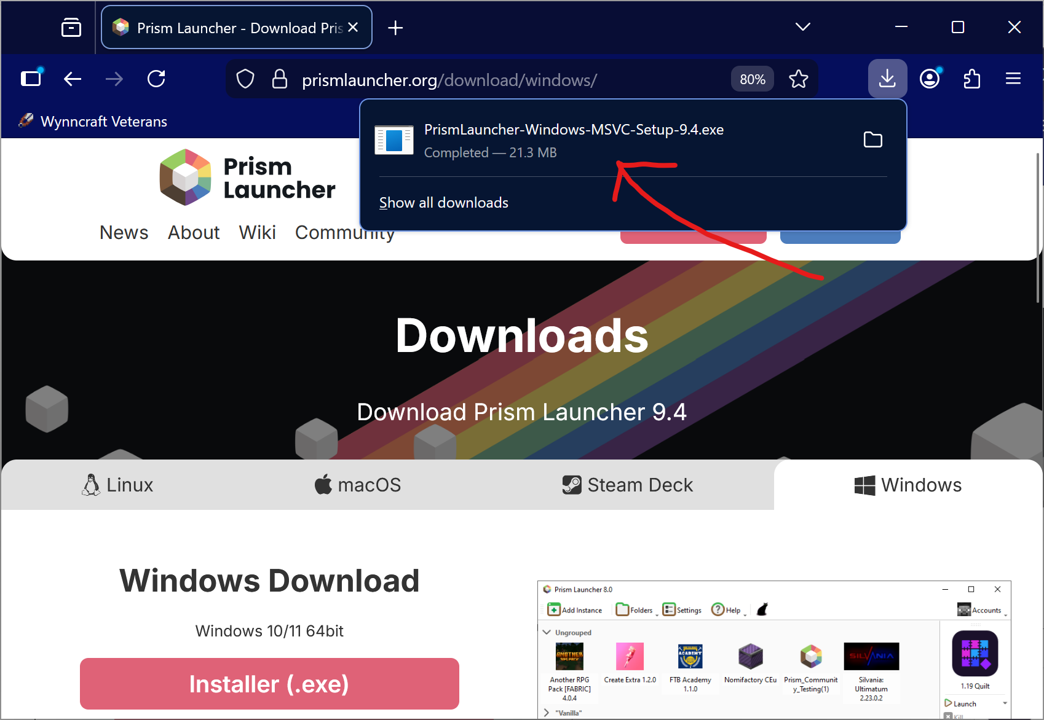1044x720 pixels.
Task: Click the Firefox account profile icon
Action: (930, 79)
